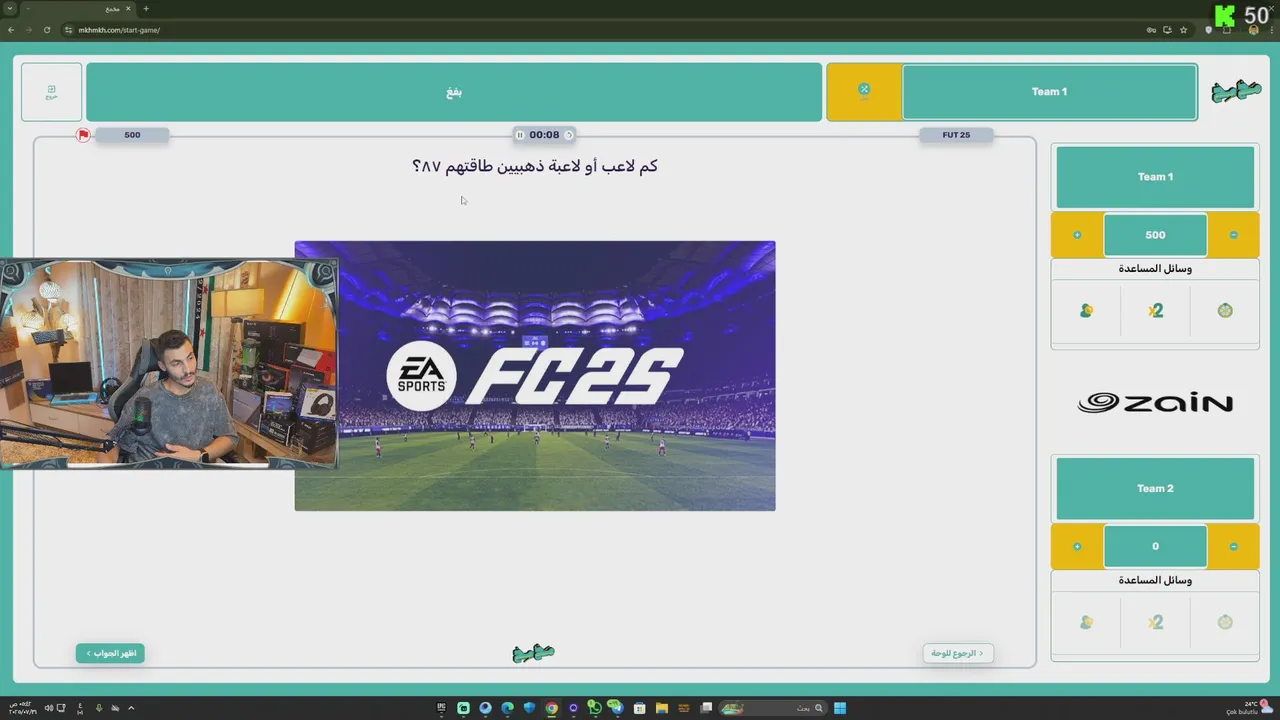Click the 500 points label chip
This screenshot has height=720, width=1280.
pos(132,135)
